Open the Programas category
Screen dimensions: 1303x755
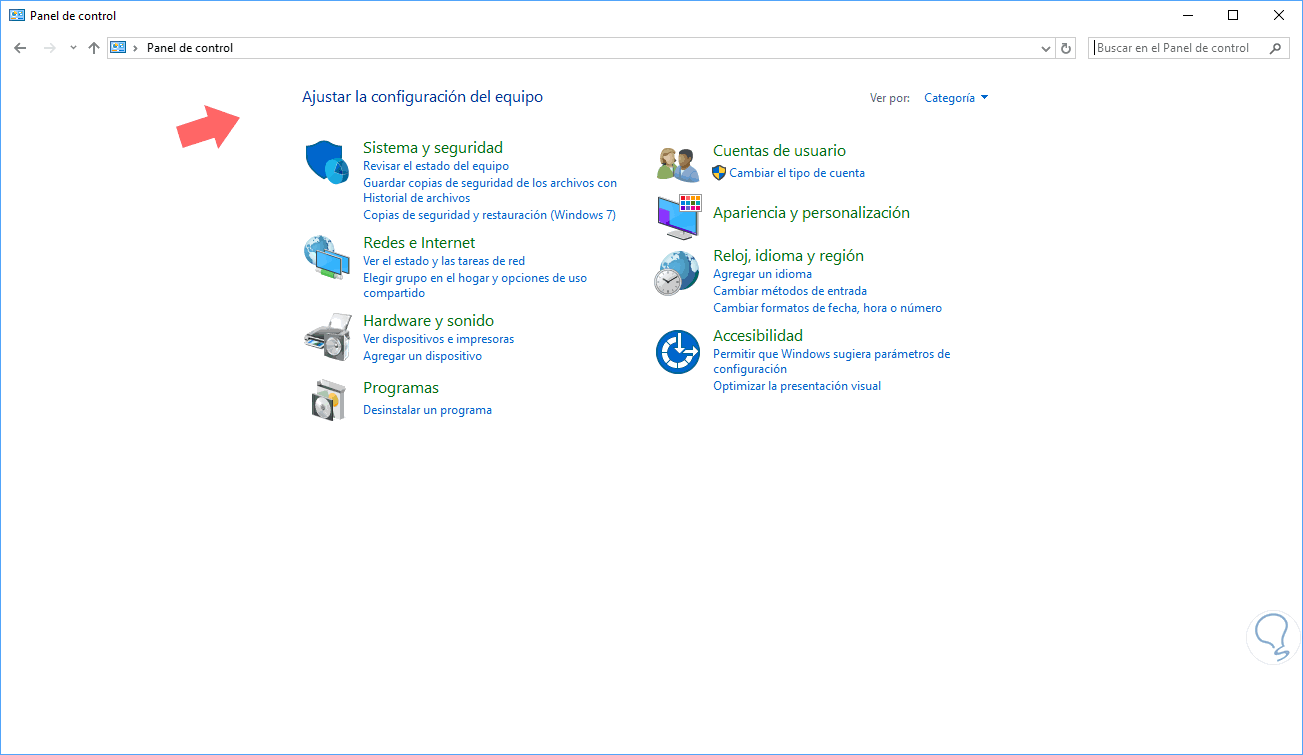coord(401,388)
